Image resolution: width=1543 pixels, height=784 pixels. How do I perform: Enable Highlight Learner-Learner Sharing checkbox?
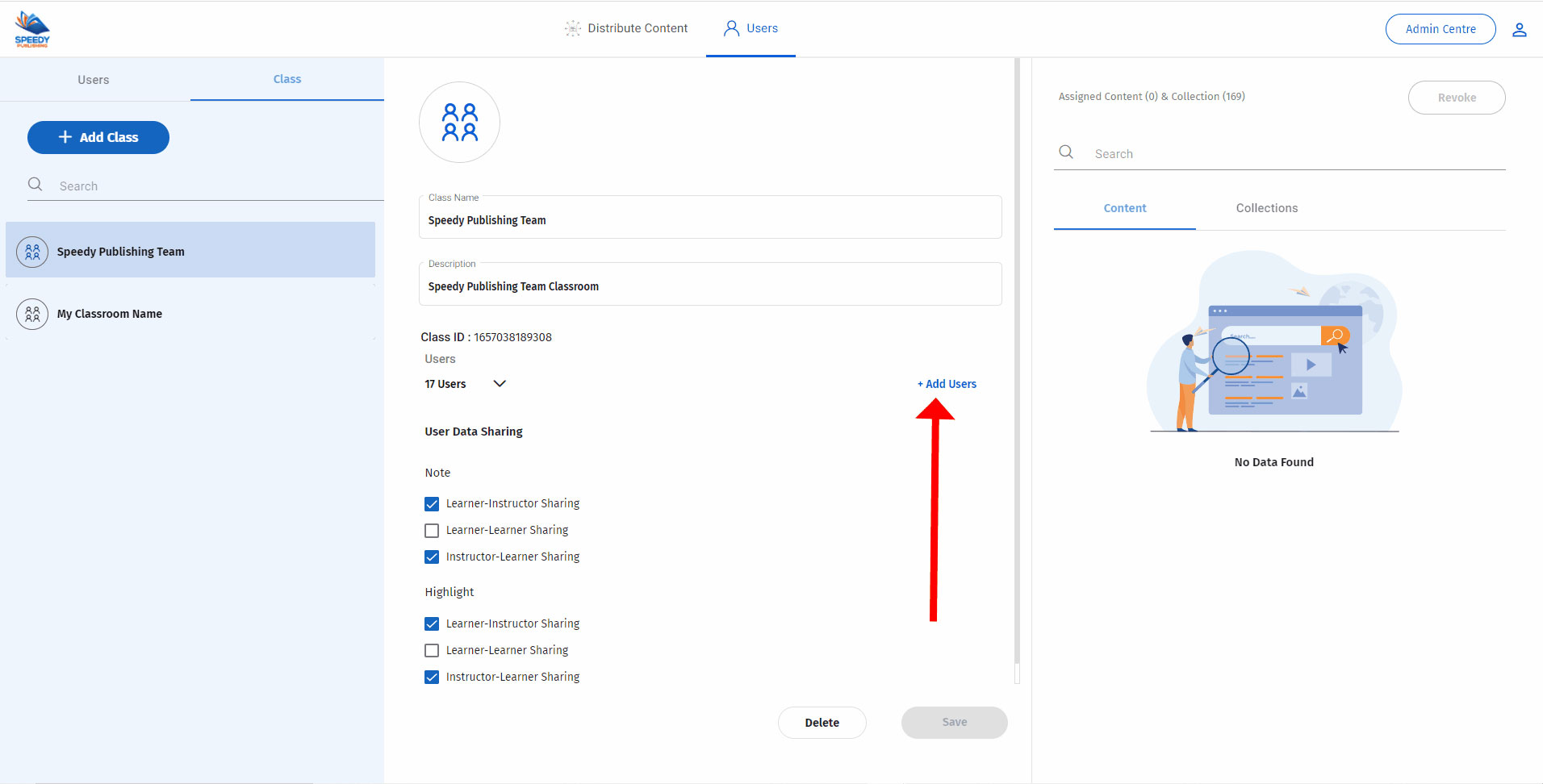click(432, 651)
